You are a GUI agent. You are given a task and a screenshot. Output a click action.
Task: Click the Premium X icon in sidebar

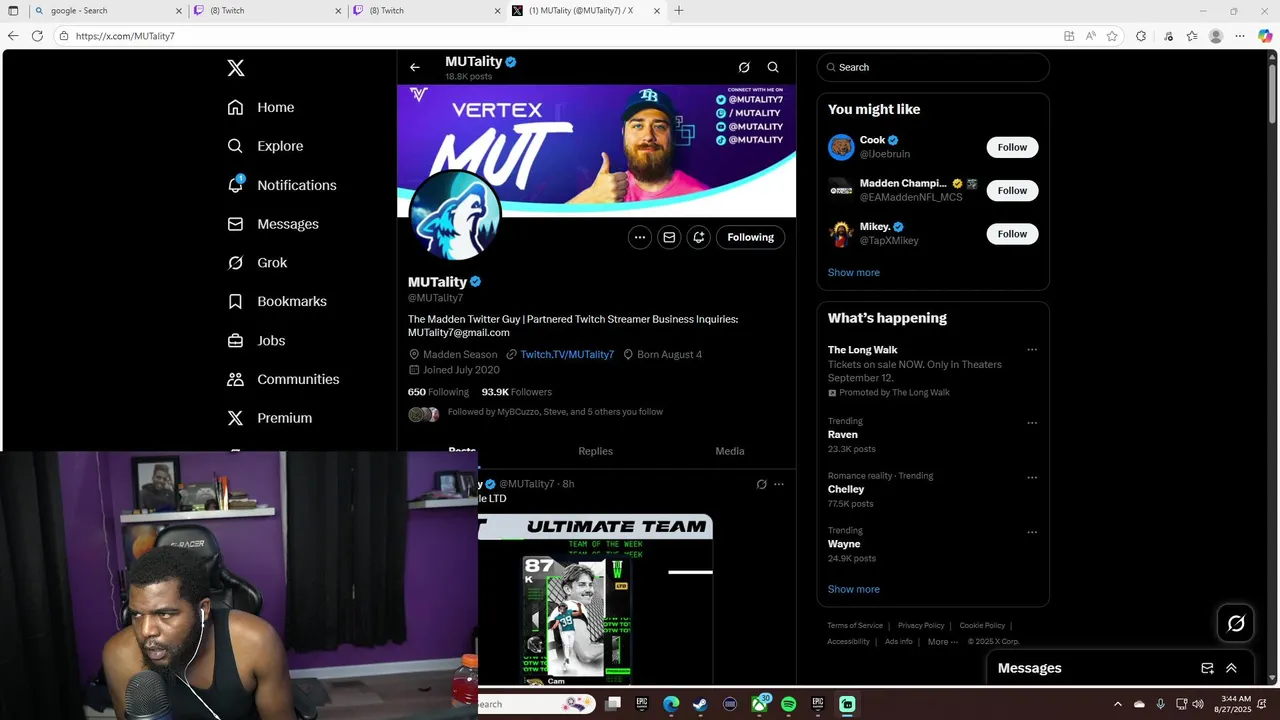coord(235,418)
